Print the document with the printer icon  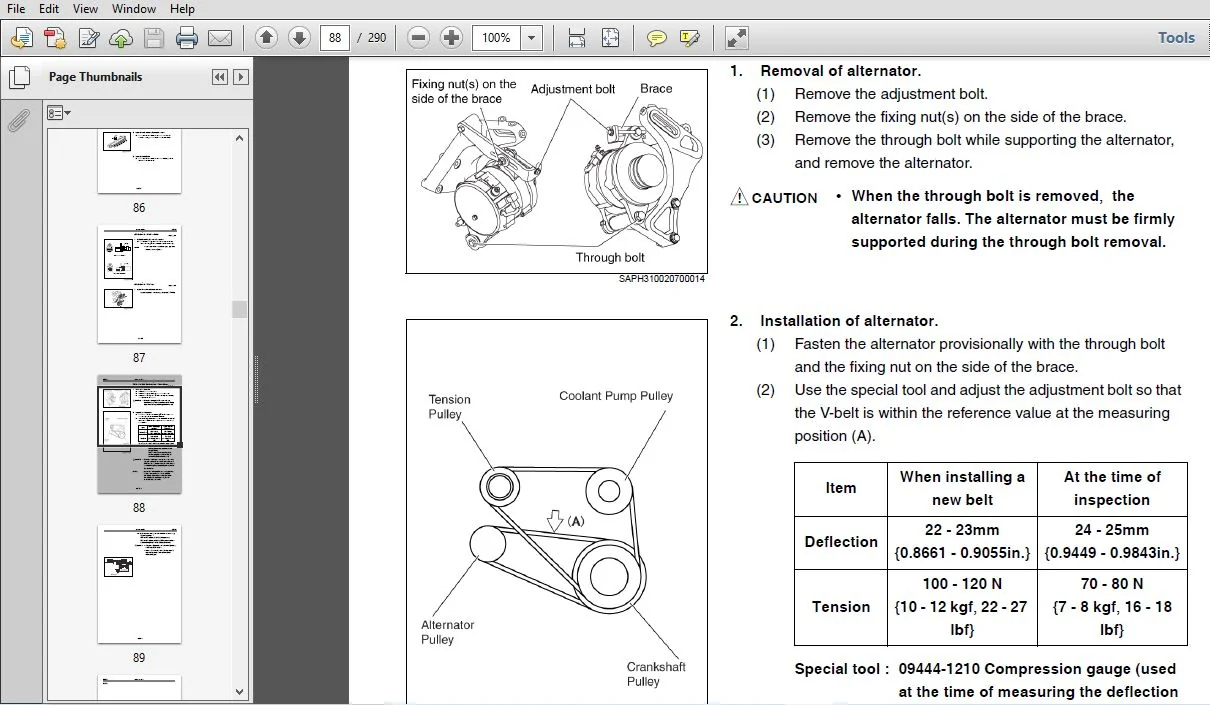click(x=187, y=38)
